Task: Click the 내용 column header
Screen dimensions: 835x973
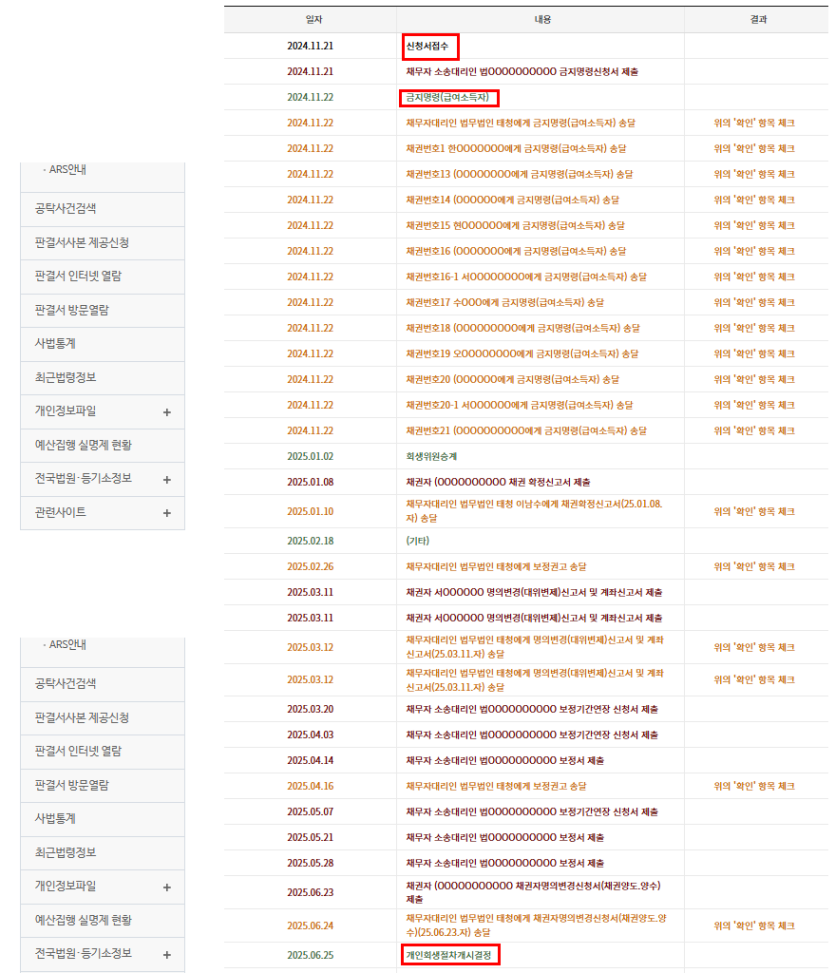Action: [542, 20]
